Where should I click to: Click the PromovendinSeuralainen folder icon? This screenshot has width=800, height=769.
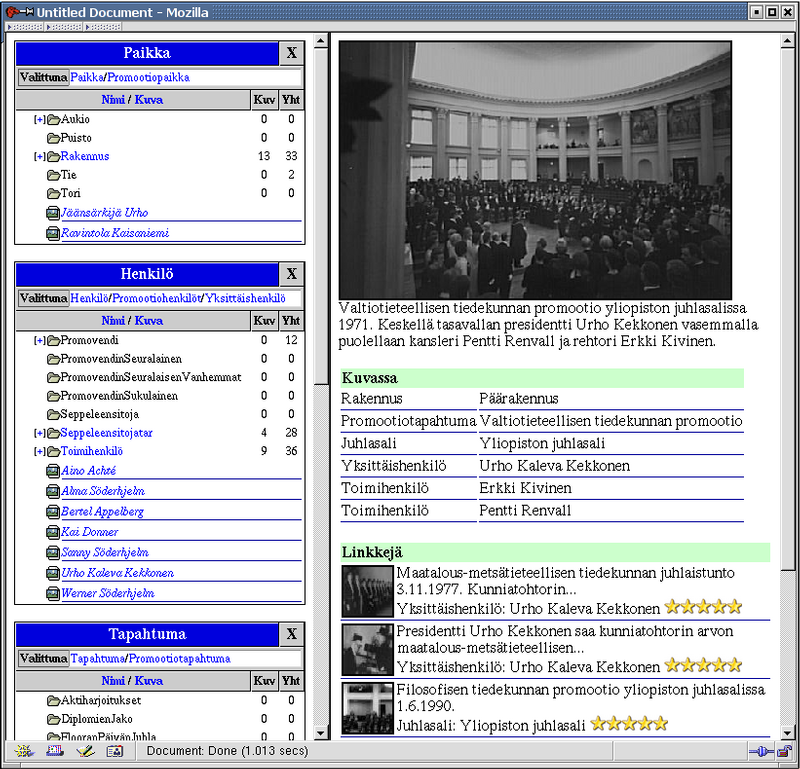[54, 359]
